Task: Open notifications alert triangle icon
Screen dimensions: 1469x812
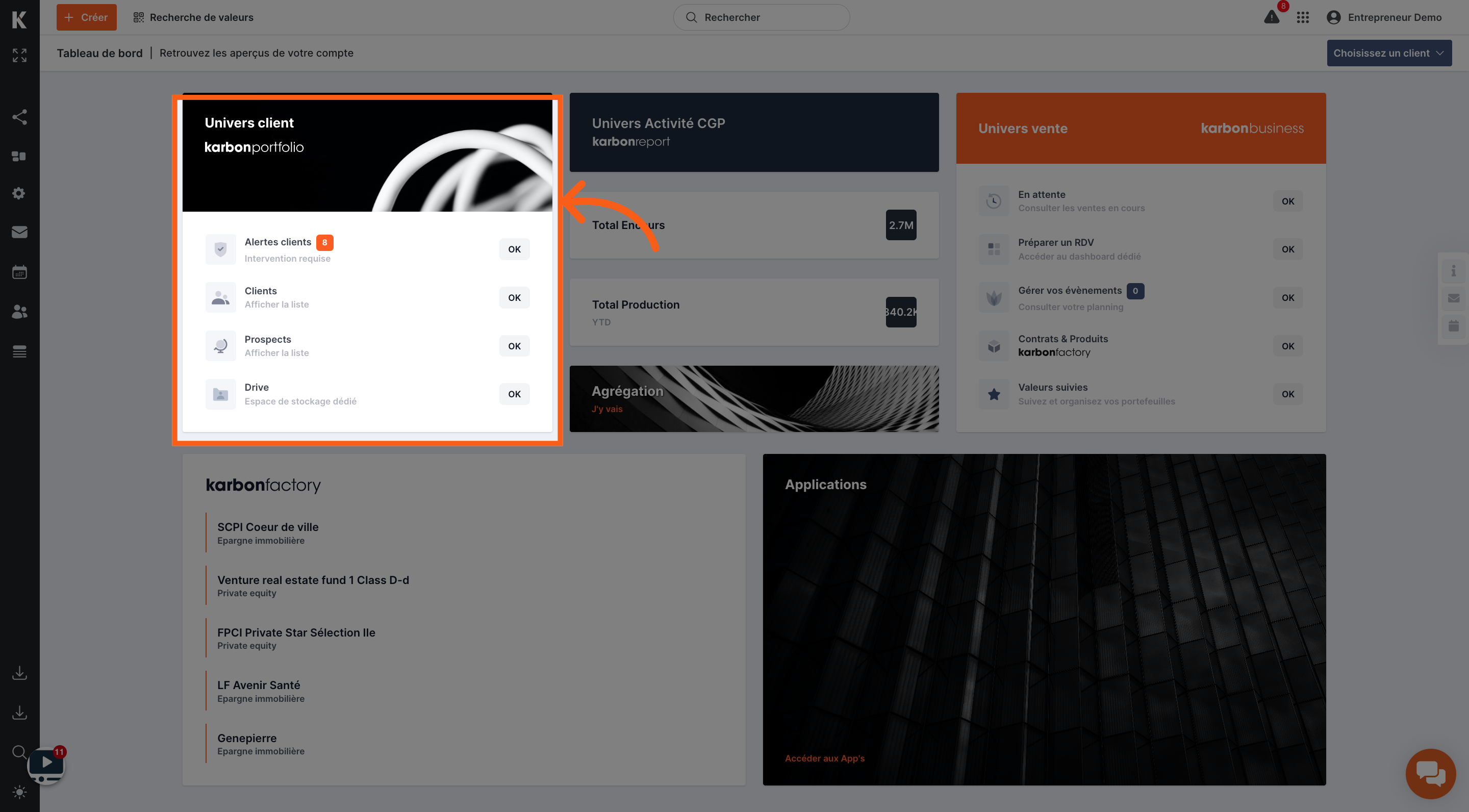Action: point(1271,17)
